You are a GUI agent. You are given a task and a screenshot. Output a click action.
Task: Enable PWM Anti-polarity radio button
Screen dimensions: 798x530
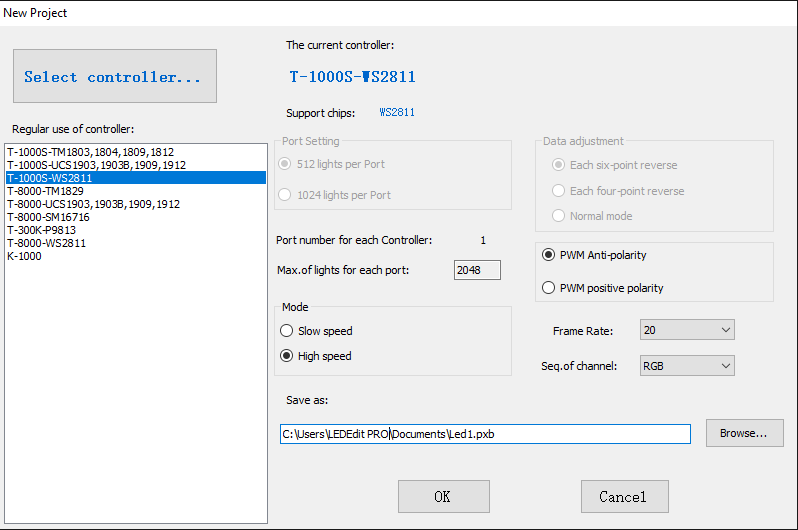[548, 255]
